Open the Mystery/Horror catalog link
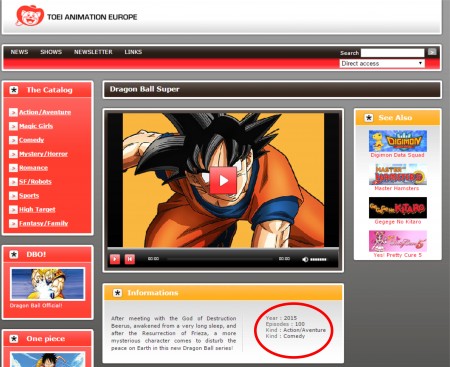 tap(43, 154)
